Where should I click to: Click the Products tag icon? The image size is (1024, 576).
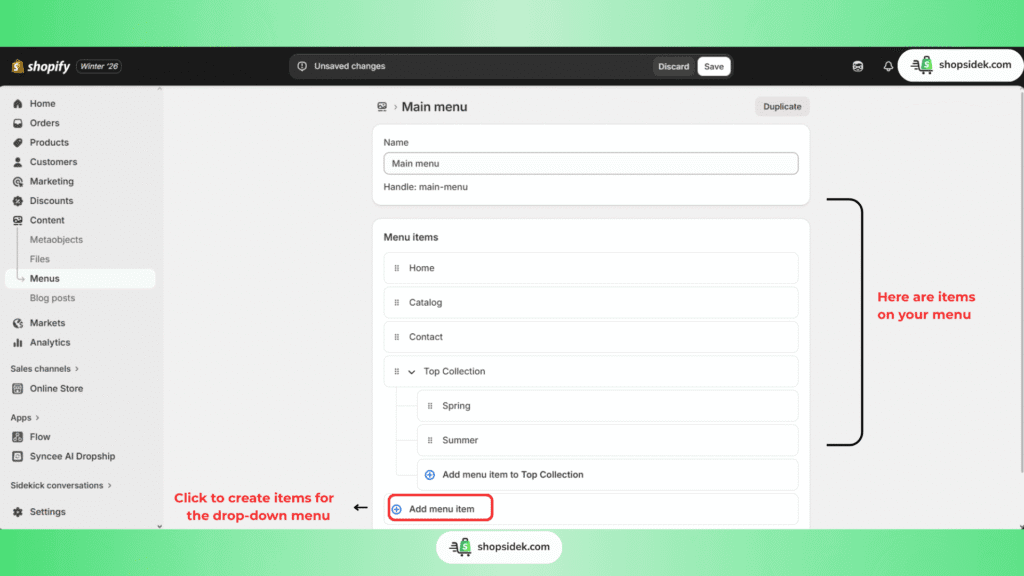18,143
